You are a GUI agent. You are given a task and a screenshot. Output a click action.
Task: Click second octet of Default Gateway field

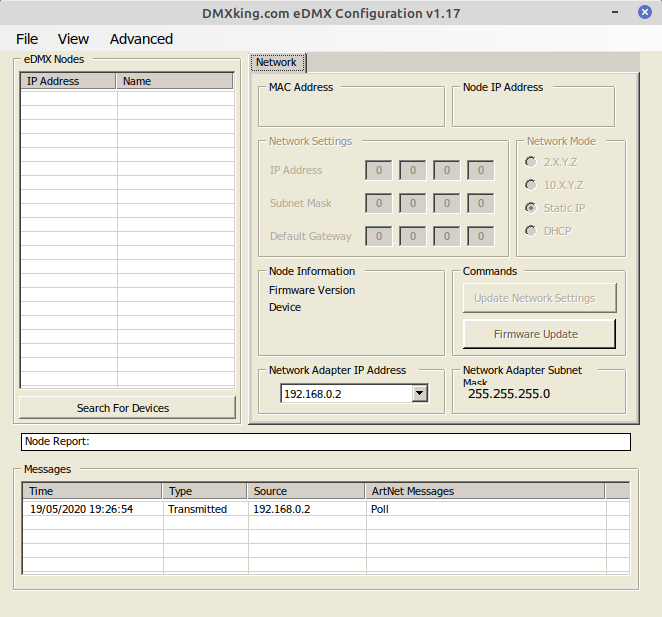click(x=412, y=236)
